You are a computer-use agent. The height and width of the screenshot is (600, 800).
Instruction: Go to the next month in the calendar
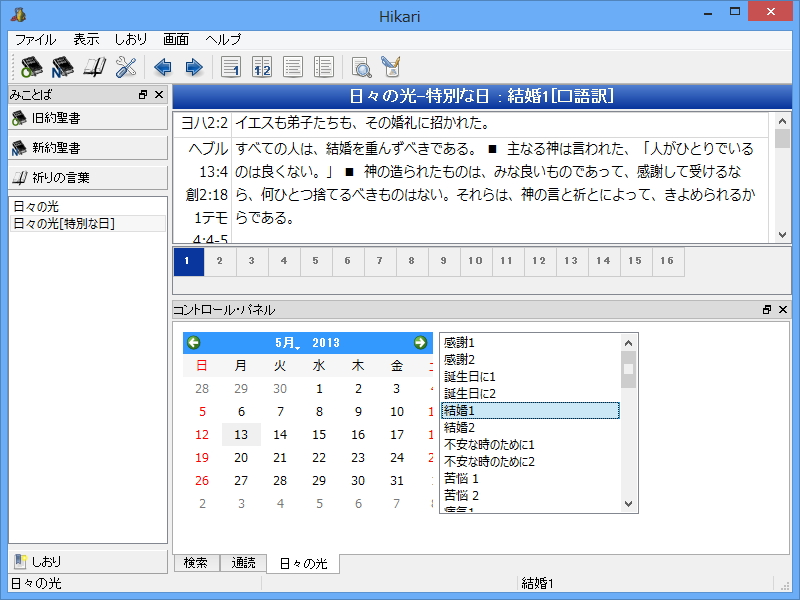[419, 341]
